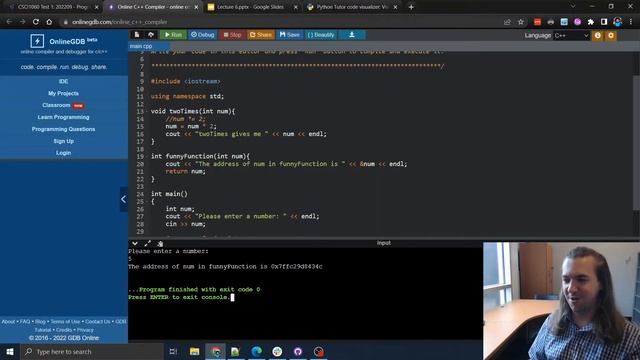Open the Extensions puzzle piece menu
The image size is (640, 360).
[x=591, y=22]
